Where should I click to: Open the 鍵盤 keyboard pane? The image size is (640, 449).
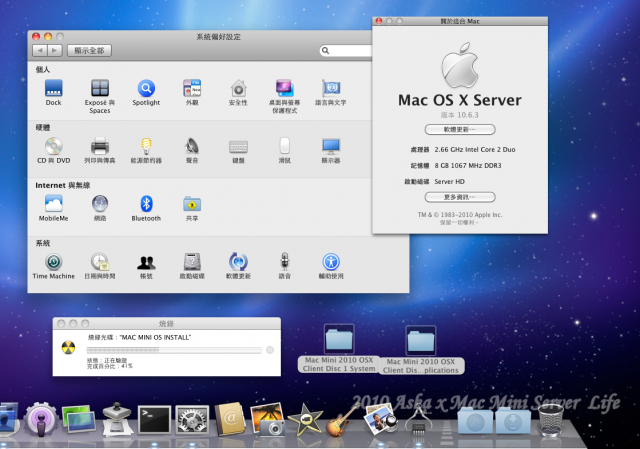[238, 150]
